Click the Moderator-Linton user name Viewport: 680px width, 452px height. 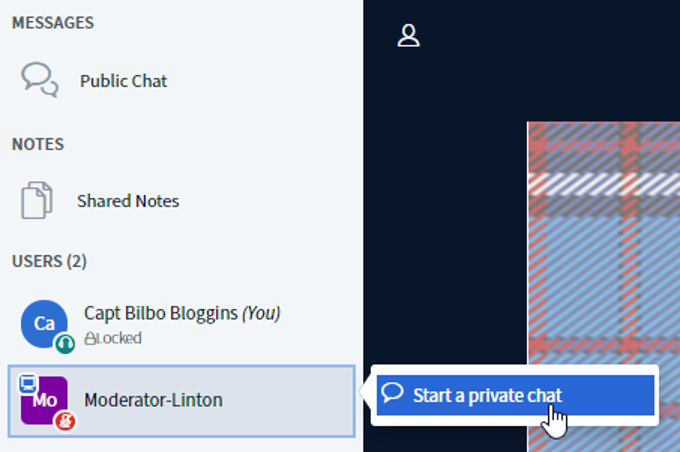(x=153, y=400)
